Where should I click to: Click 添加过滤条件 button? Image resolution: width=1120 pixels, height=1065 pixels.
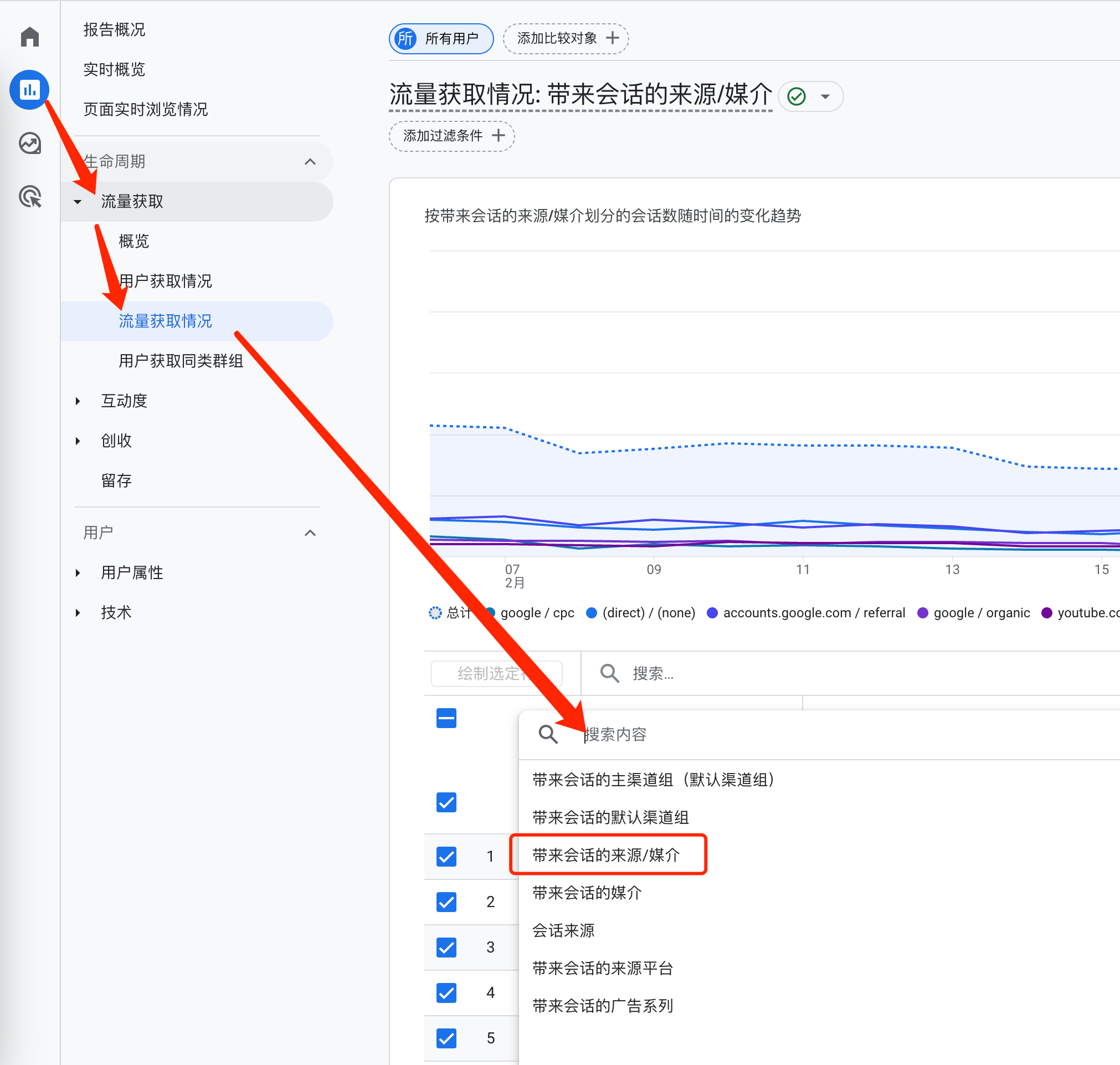coord(451,136)
